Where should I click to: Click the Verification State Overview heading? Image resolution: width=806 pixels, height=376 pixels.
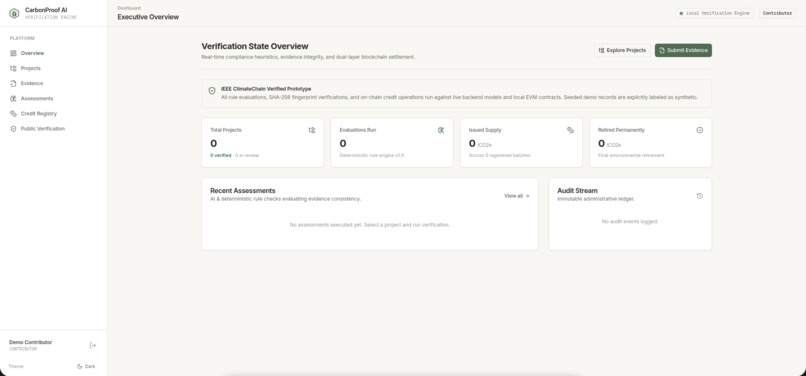pyautogui.click(x=255, y=46)
